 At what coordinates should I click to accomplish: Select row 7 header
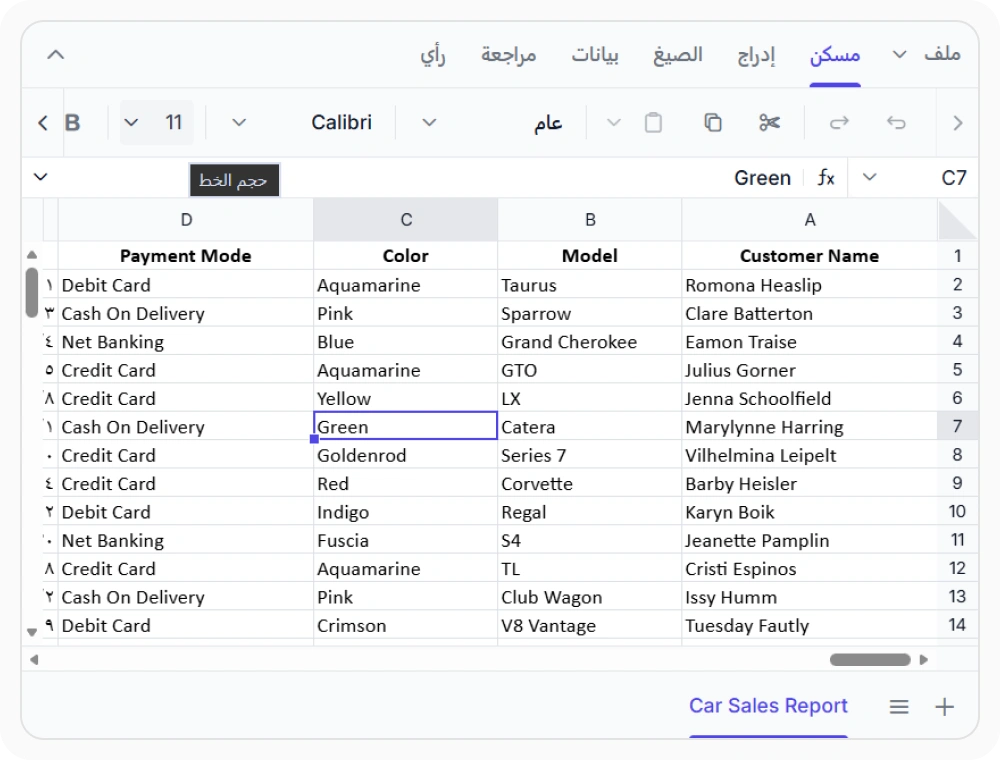click(x=957, y=426)
